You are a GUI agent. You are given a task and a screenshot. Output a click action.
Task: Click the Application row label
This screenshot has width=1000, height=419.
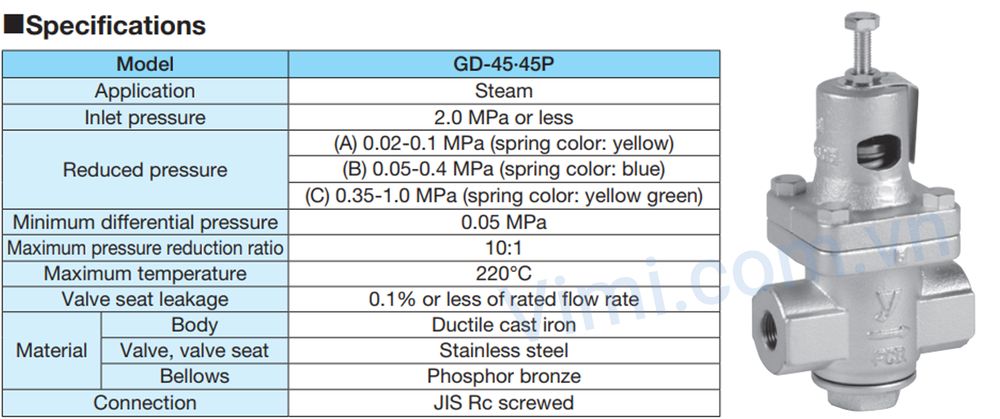tap(145, 91)
